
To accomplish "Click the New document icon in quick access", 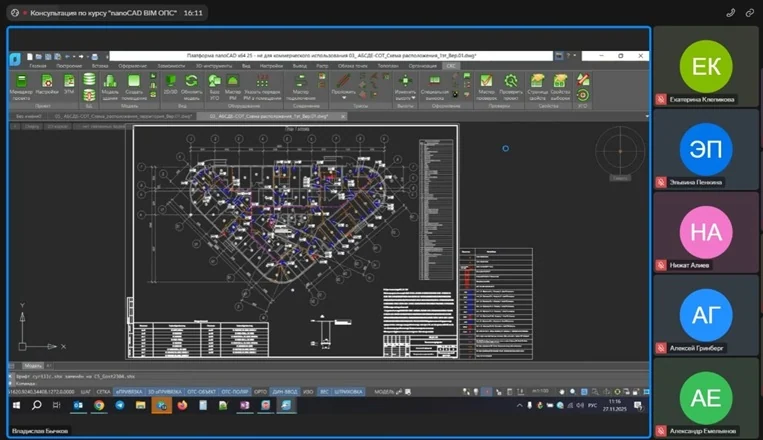I will click(x=29, y=56).
